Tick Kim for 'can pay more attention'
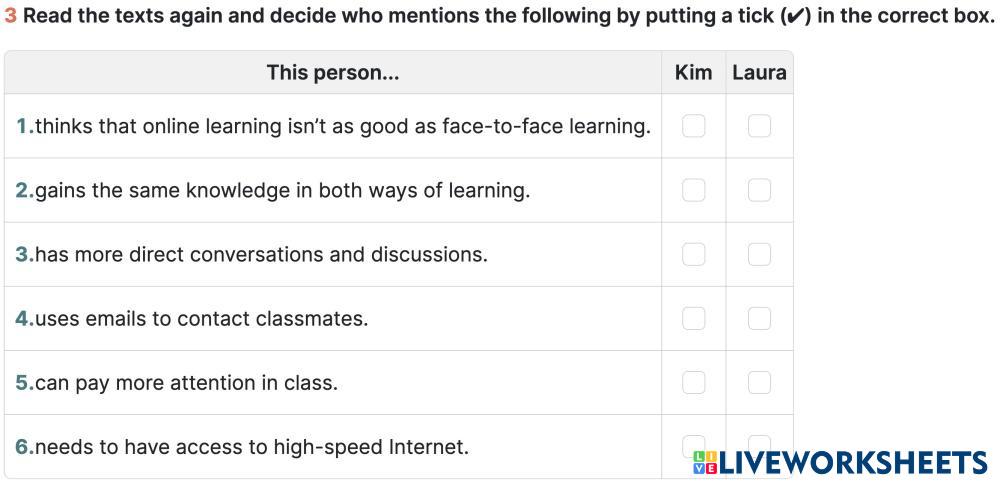The height and width of the screenshot is (487, 1000). pos(693,382)
